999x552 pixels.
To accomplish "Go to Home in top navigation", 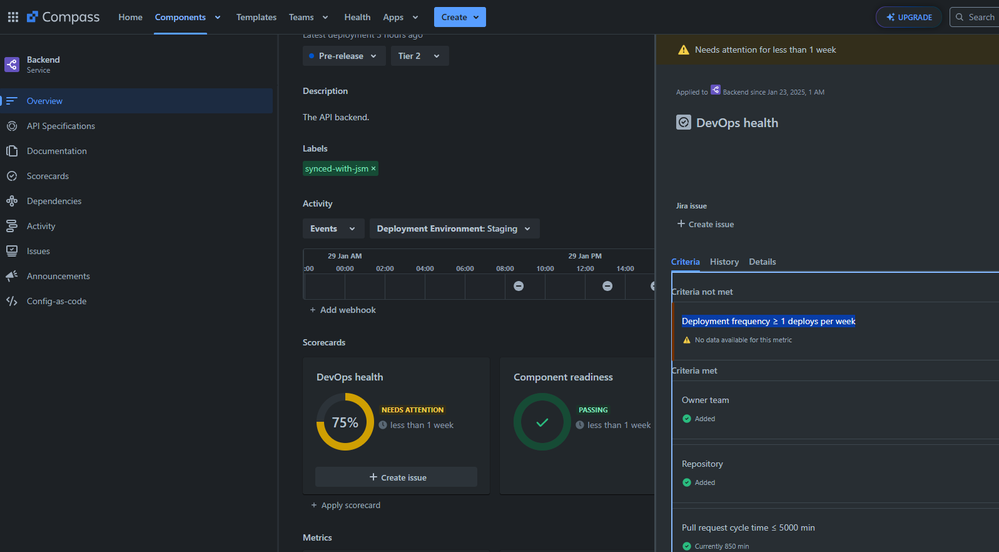I will coord(130,17).
